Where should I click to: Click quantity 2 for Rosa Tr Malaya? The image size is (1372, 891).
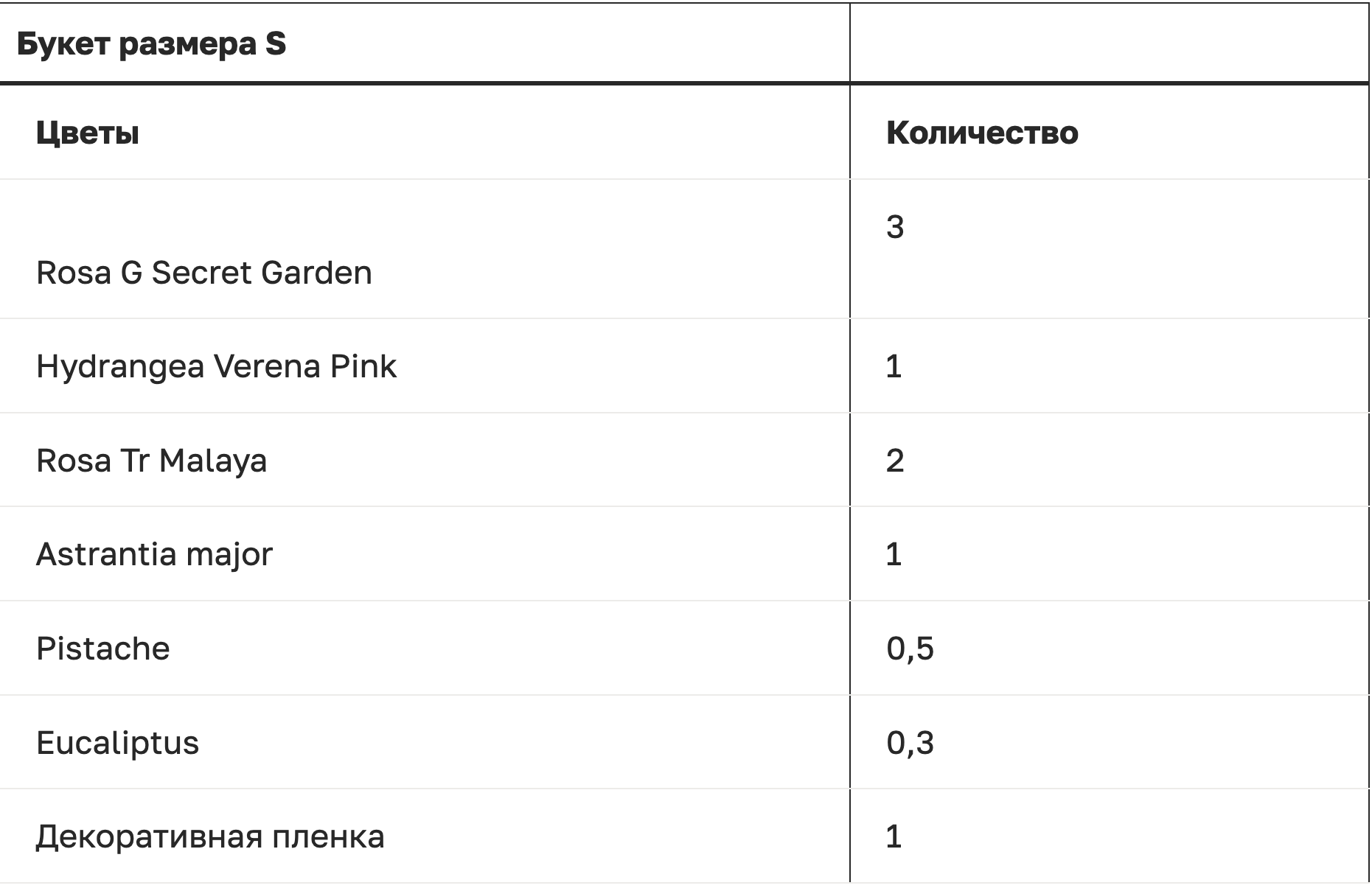(x=895, y=461)
